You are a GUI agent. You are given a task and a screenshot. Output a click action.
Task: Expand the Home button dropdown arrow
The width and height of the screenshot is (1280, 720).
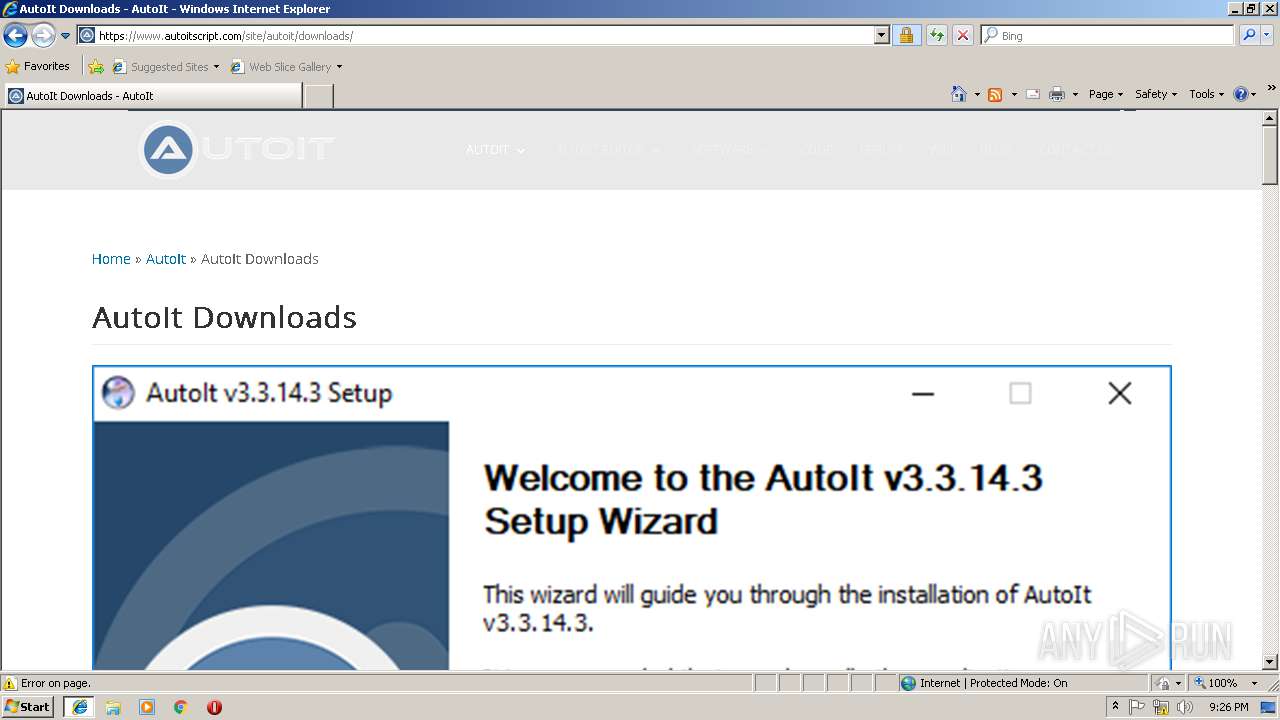click(x=977, y=94)
